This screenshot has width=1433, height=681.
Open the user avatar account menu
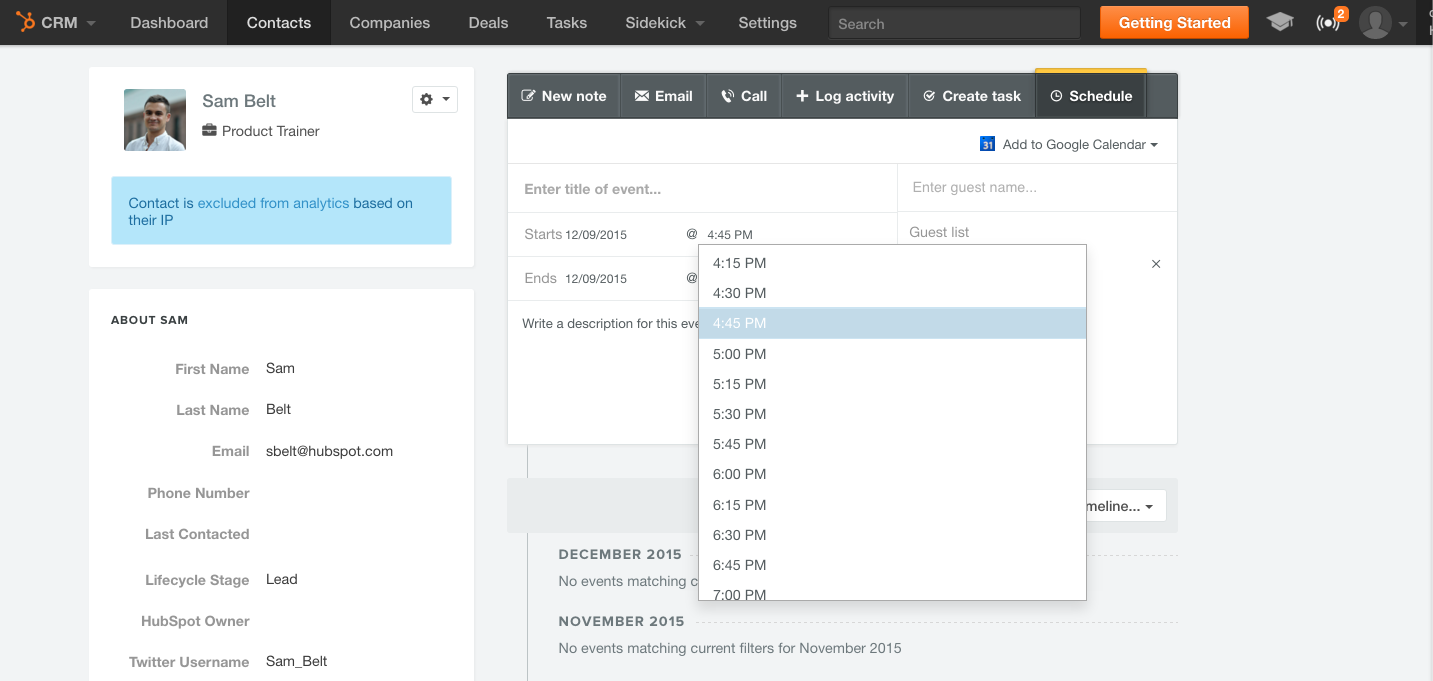pos(1384,22)
